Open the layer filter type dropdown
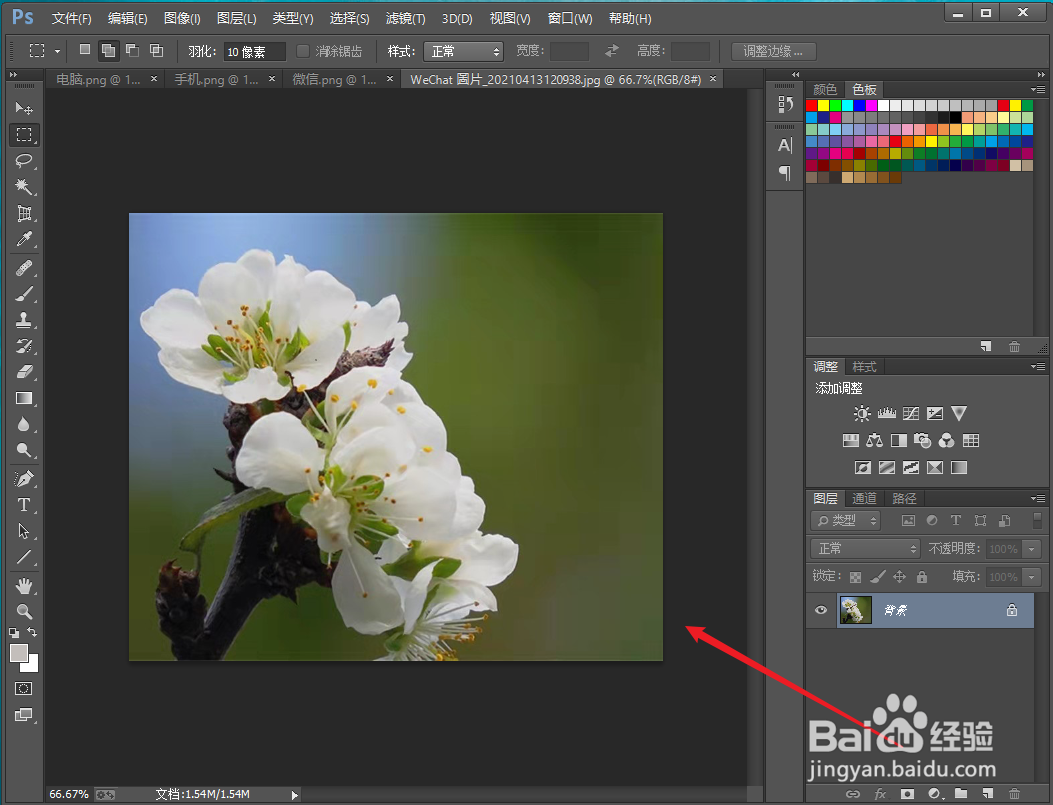Image resolution: width=1053 pixels, height=805 pixels. coord(845,520)
